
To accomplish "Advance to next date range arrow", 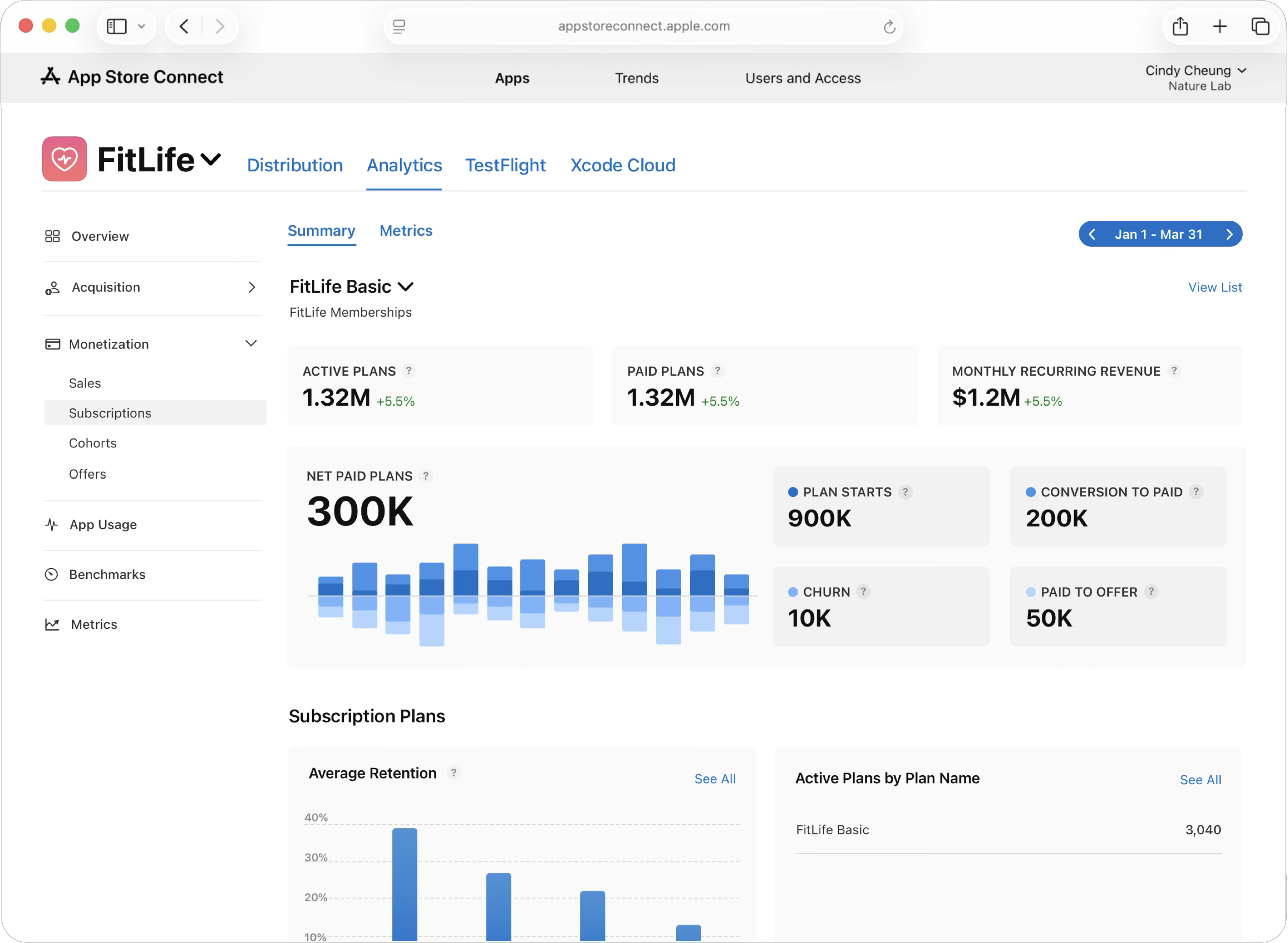I will point(1229,234).
